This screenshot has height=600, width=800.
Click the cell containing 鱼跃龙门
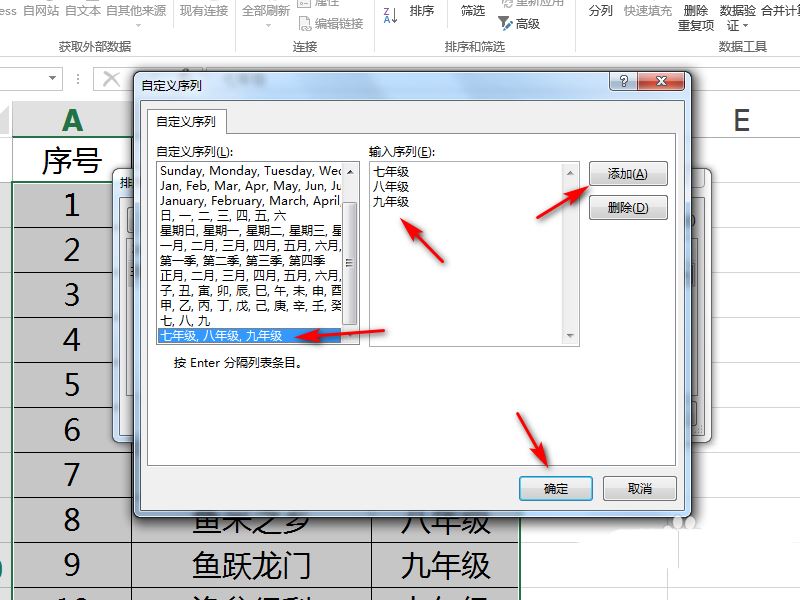tap(251, 565)
